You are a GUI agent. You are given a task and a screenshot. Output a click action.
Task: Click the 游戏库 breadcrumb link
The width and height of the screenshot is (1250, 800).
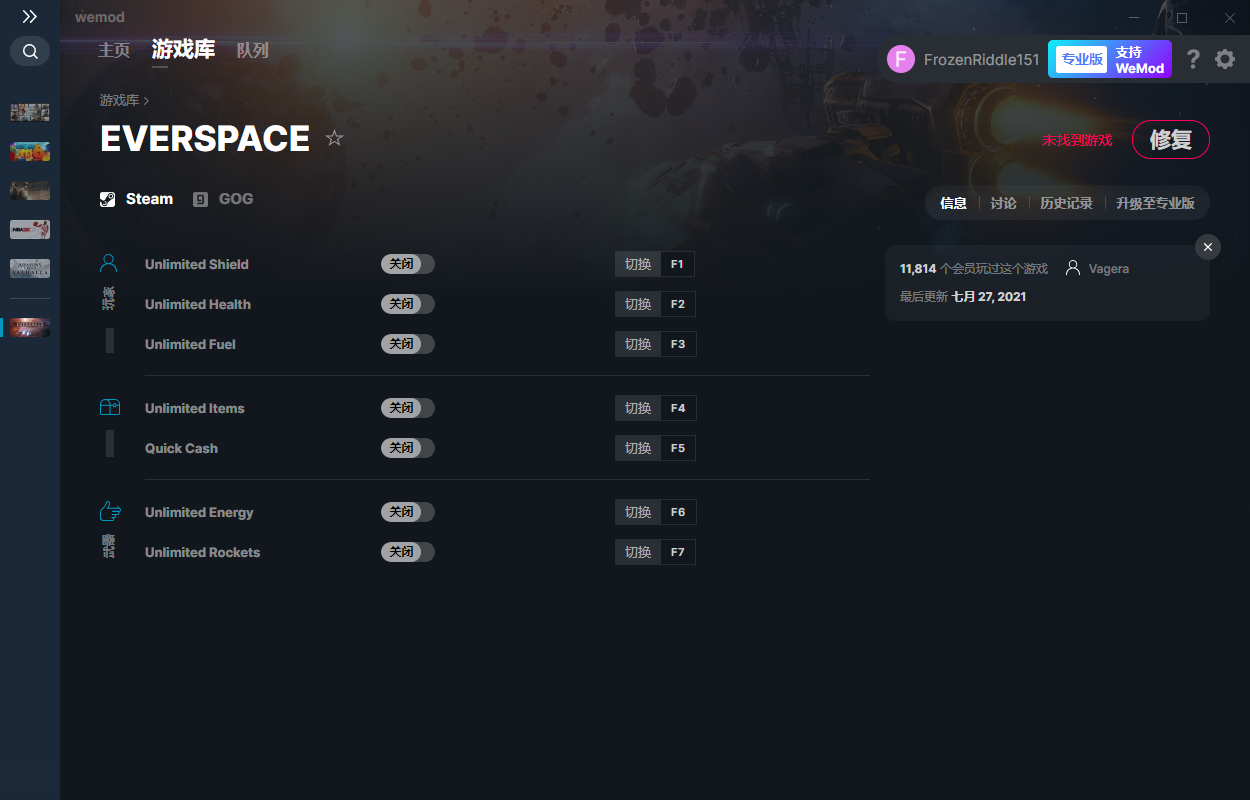pyautogui.click(x=119, y=100)
